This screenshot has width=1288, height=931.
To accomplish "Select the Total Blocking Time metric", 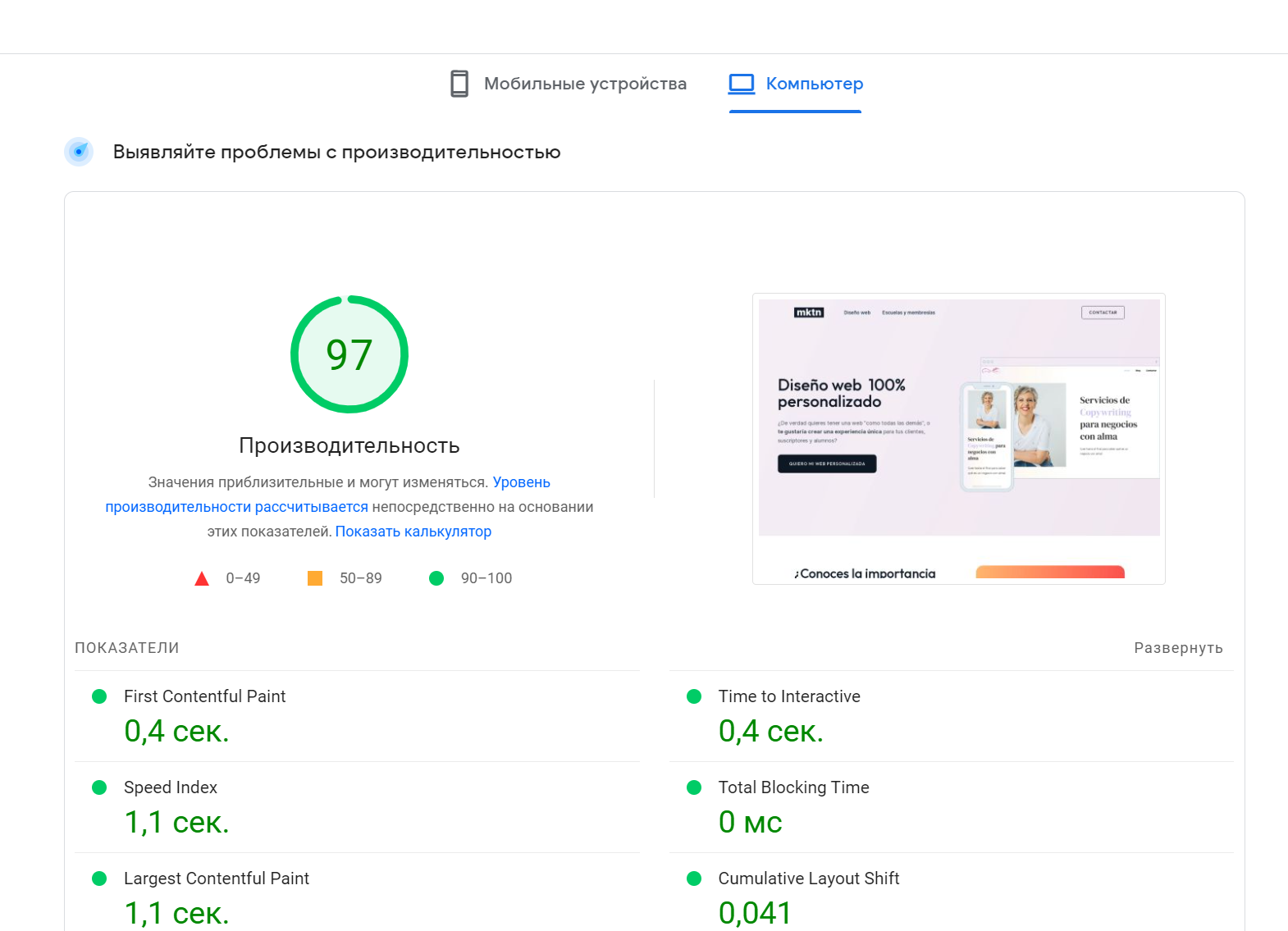I will [x=793, y=787].
